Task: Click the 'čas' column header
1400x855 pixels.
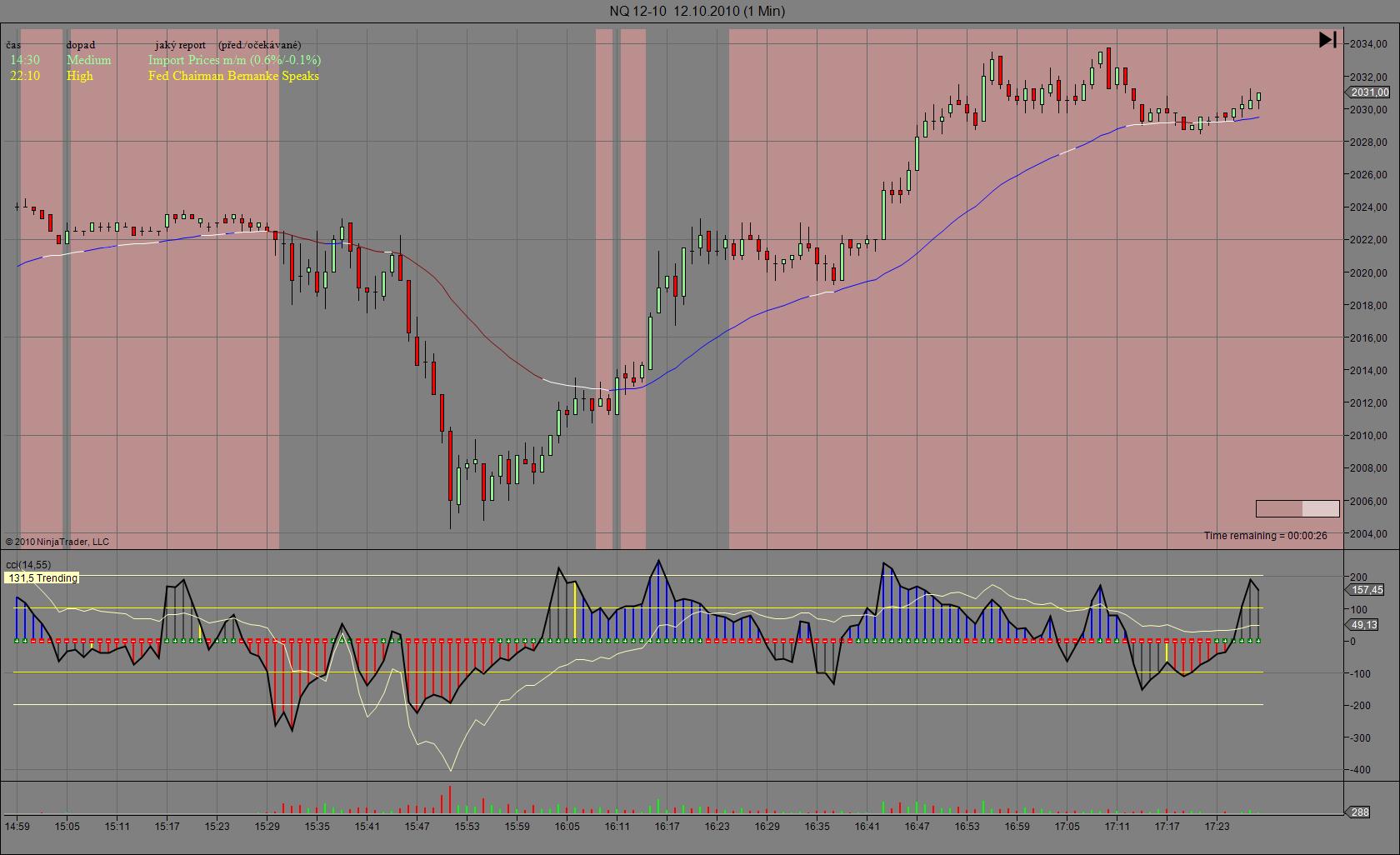Action: pos(14,45)
